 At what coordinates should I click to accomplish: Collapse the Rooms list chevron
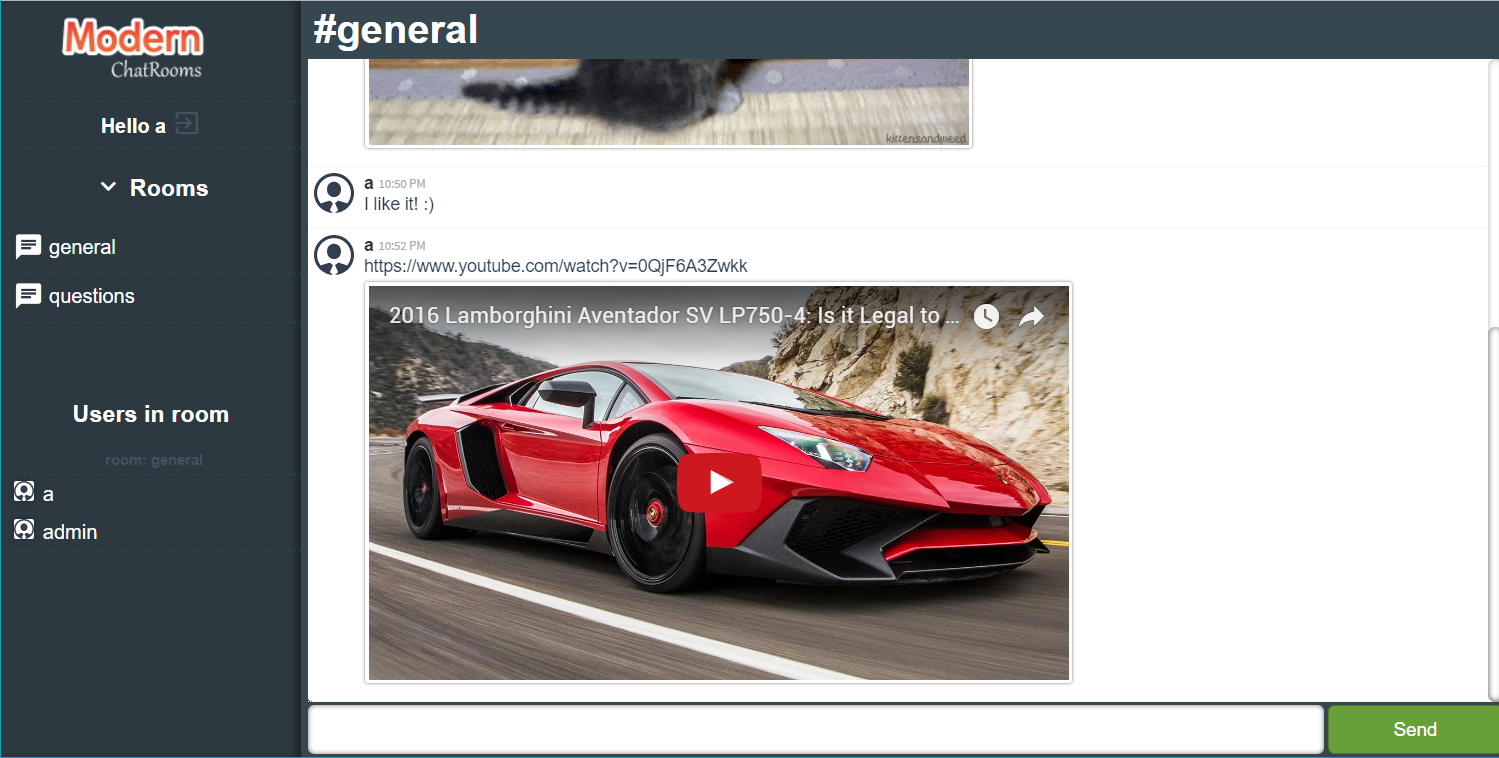pyautogui.click(x=108, y=187)
